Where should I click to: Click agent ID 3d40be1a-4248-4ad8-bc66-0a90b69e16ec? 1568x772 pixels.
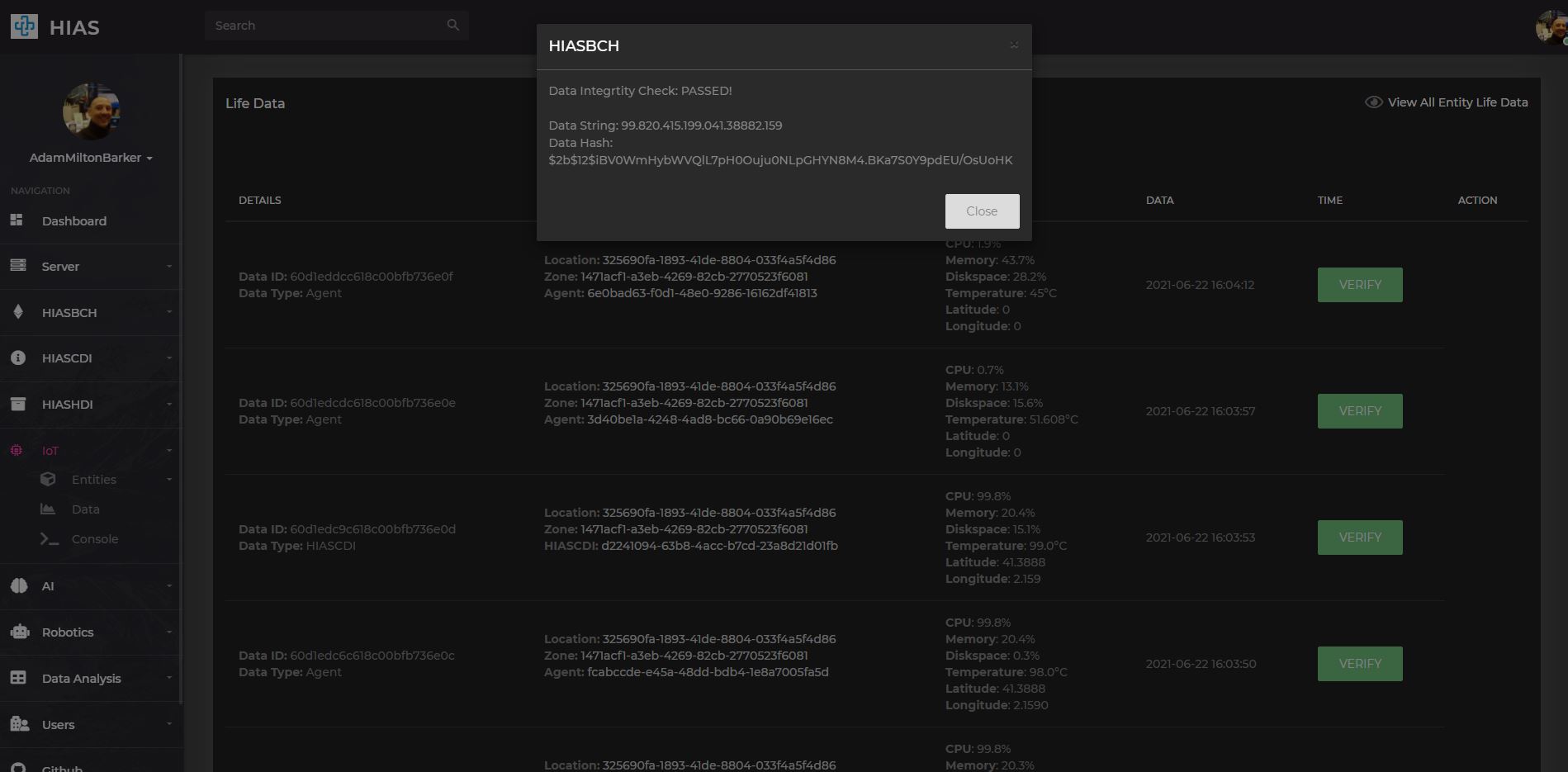coord(709,419)
